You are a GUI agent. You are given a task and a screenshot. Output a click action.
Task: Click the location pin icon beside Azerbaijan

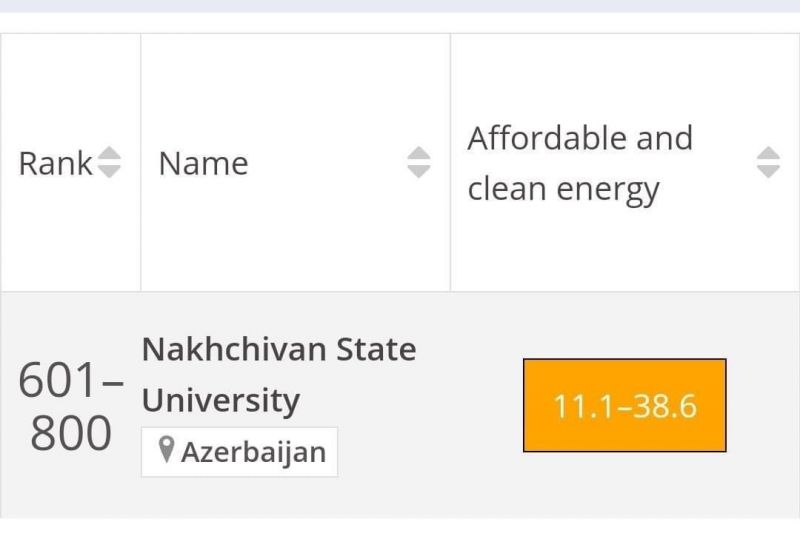pos(166,449)
